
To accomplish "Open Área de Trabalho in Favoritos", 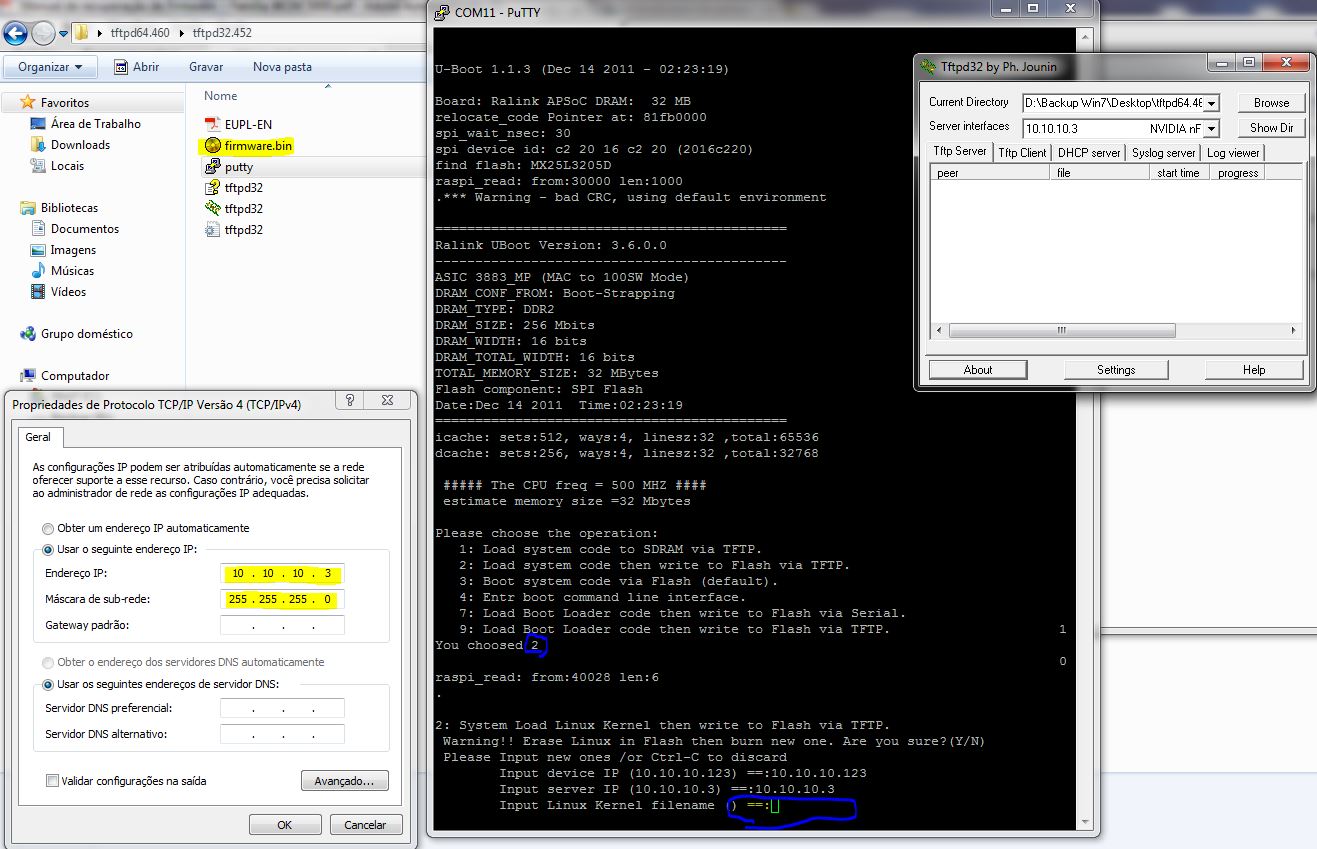I will 96,124.
